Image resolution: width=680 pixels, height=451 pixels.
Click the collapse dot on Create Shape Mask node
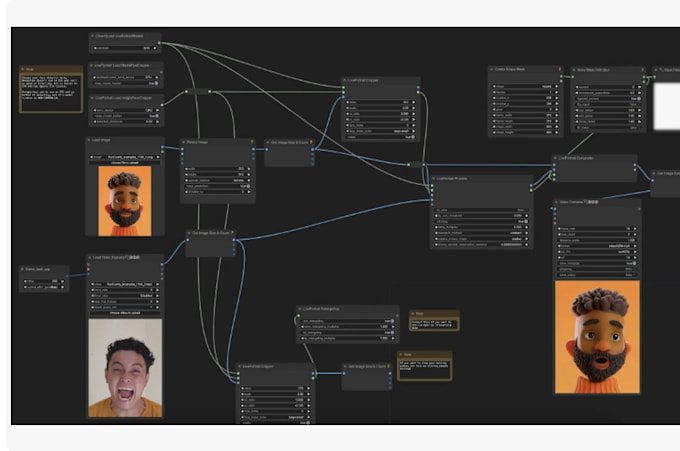point(492,70)
